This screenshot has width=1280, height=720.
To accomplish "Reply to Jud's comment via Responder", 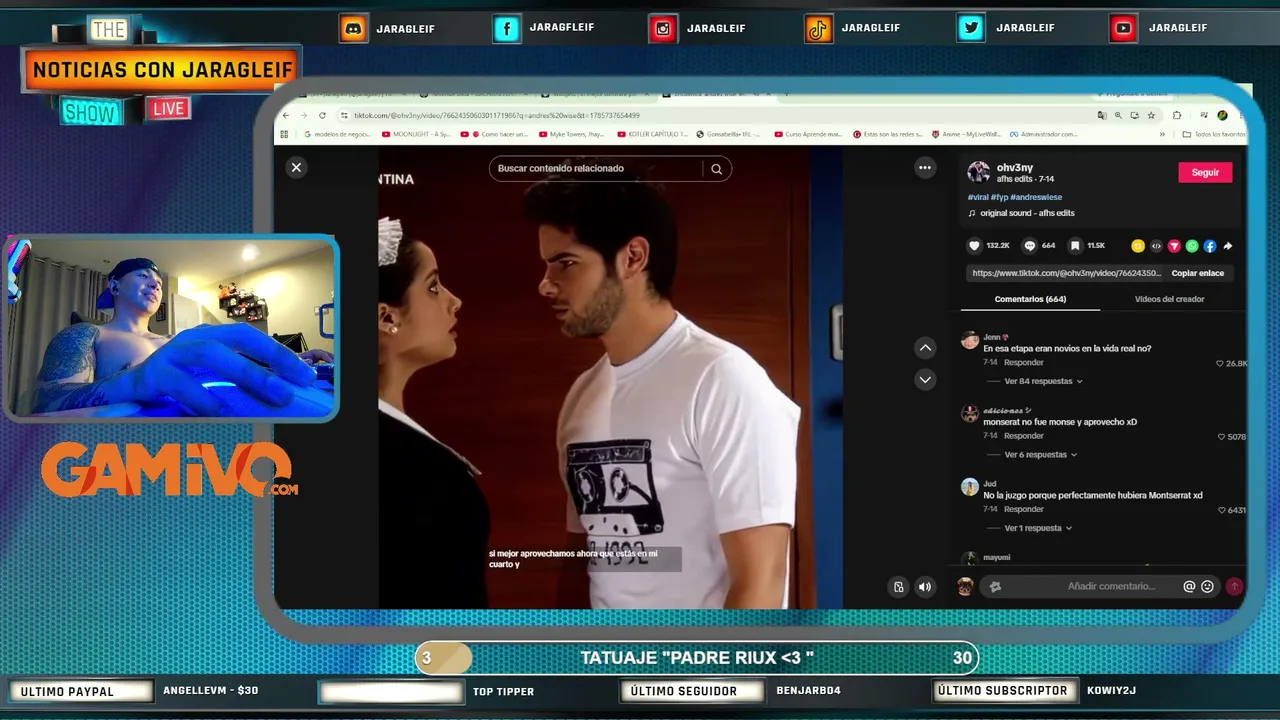I will (x=1023, y=510).
